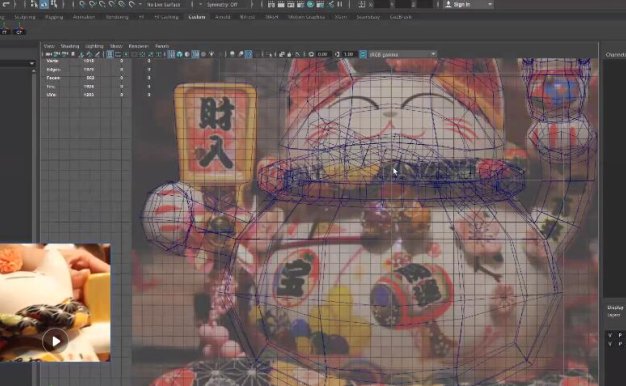Switch to the Rigging shelf tab
Screen dimensions: 626x386
click(x=54, y=17)
